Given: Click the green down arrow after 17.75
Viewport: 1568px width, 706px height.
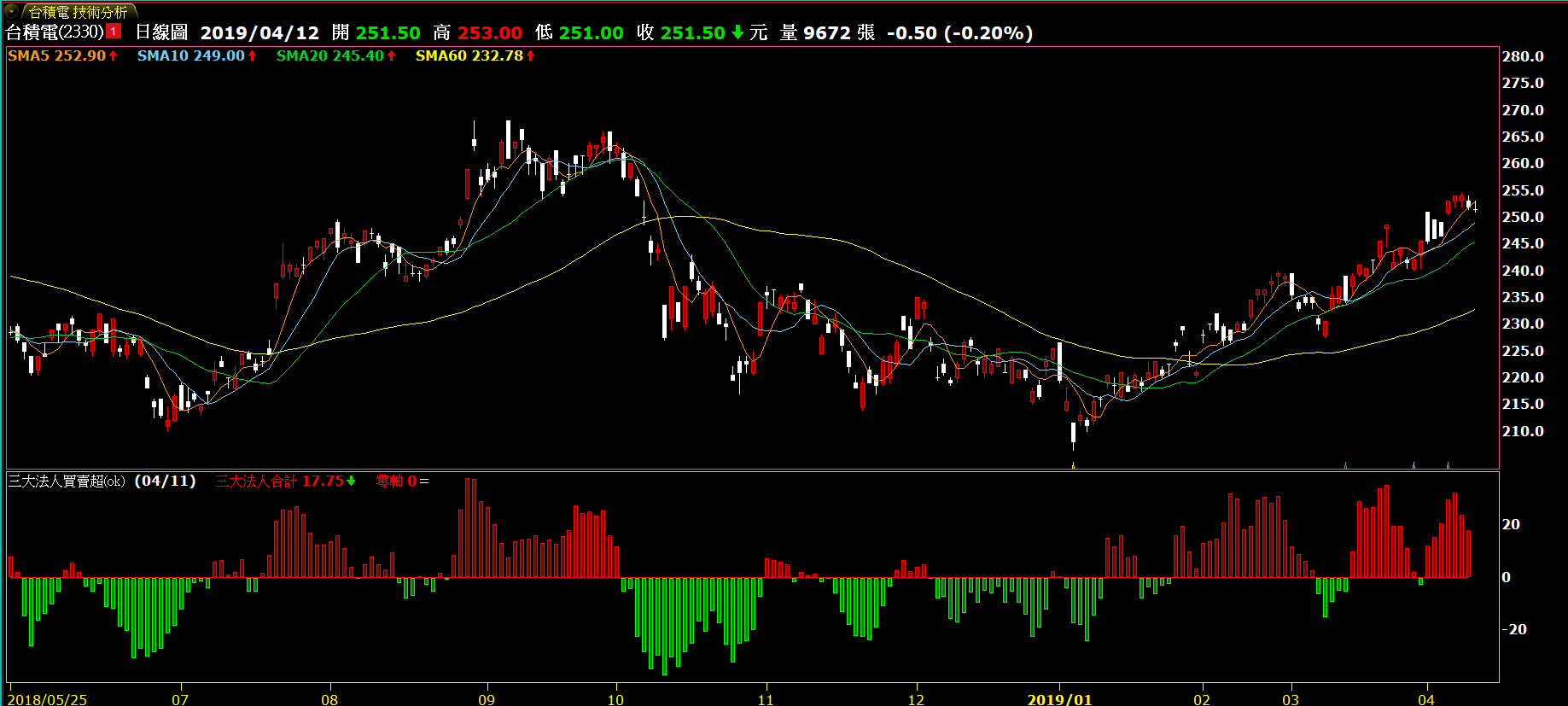Looking at the screenshot, I should tap(351, 481).
